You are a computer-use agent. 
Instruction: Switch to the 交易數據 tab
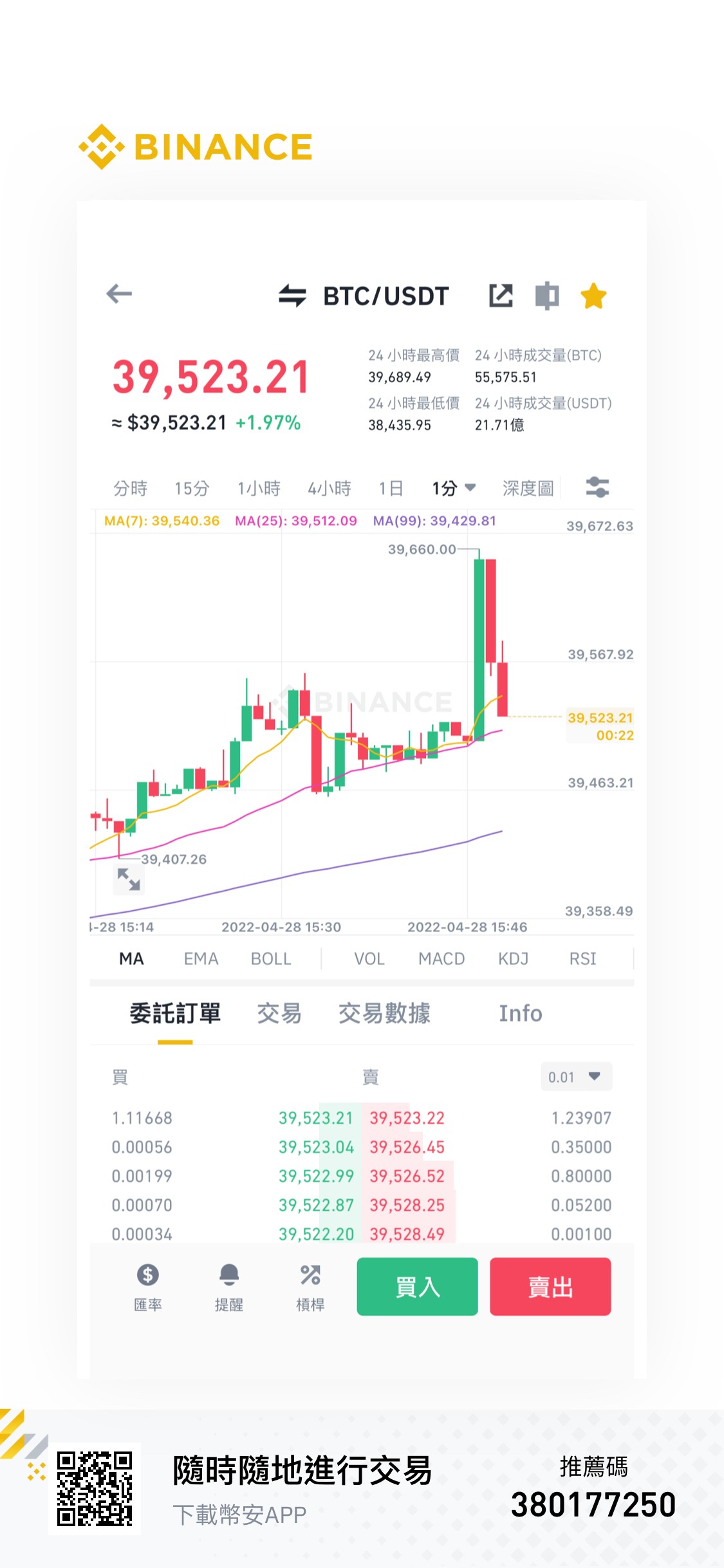[384, 1013]
